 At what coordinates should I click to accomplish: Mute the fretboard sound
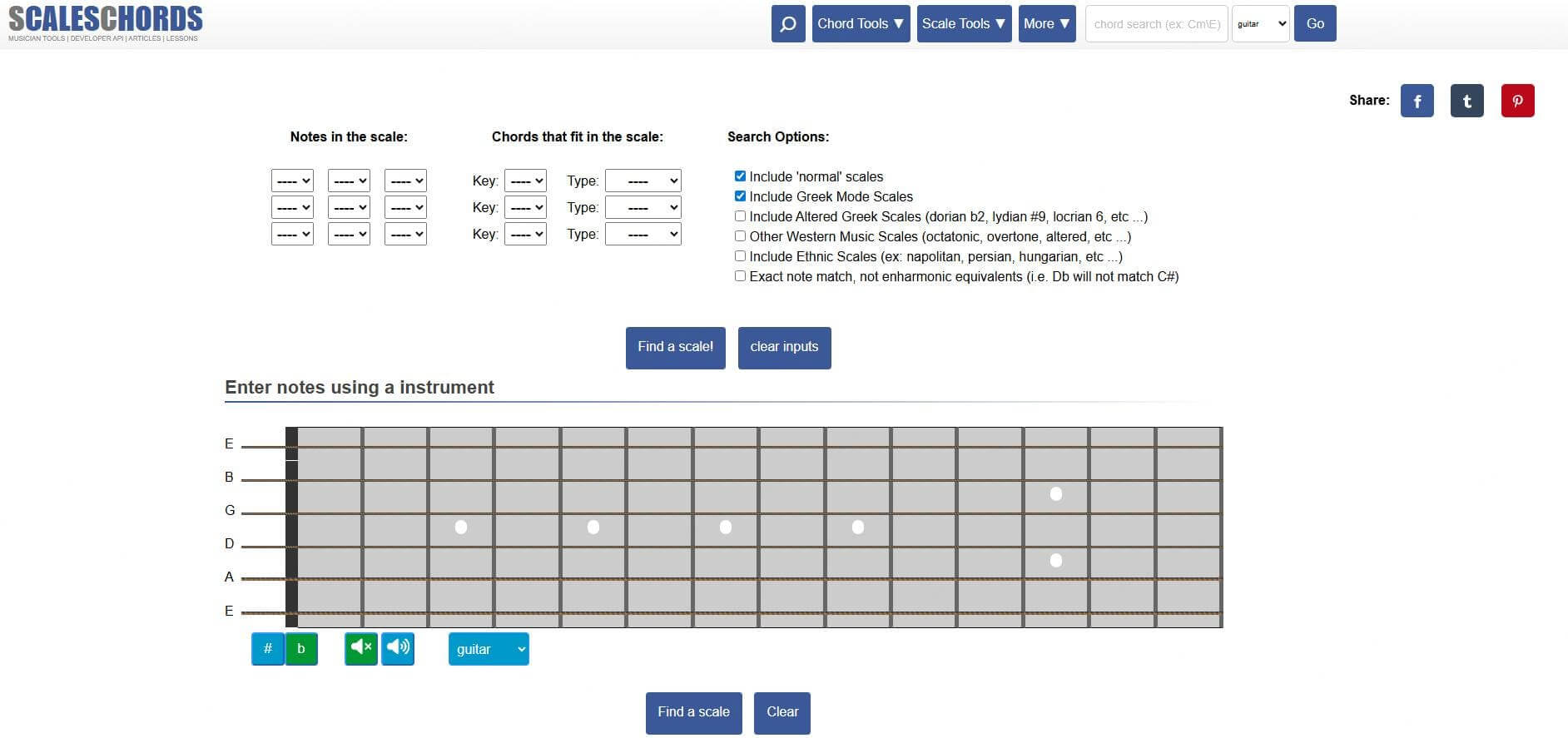tap(361, 648)
